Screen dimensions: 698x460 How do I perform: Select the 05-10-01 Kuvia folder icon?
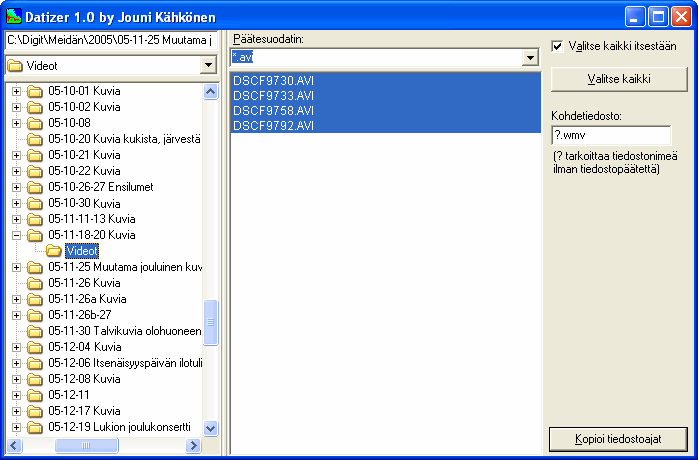(x=35, y=91)
